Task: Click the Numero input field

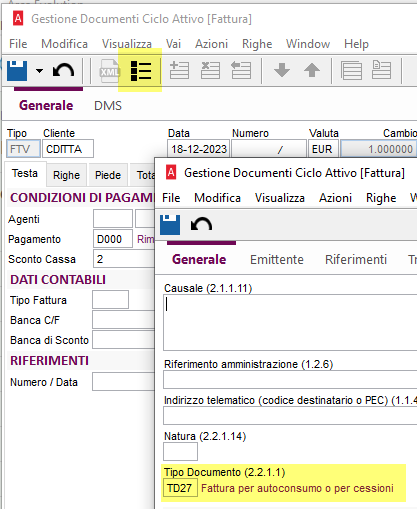Action: [x=268, y=149]
